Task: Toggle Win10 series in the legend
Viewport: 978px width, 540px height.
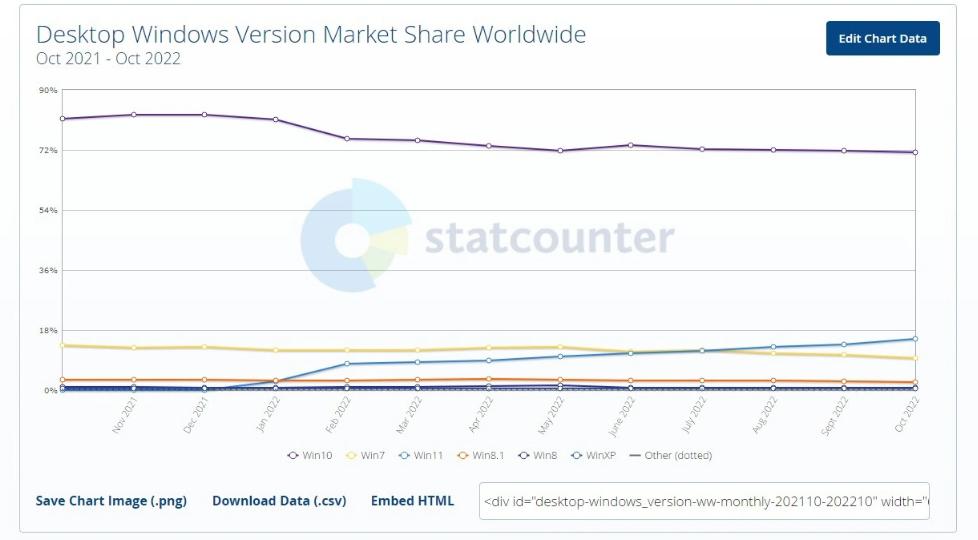Action: [x=310, y=456]
